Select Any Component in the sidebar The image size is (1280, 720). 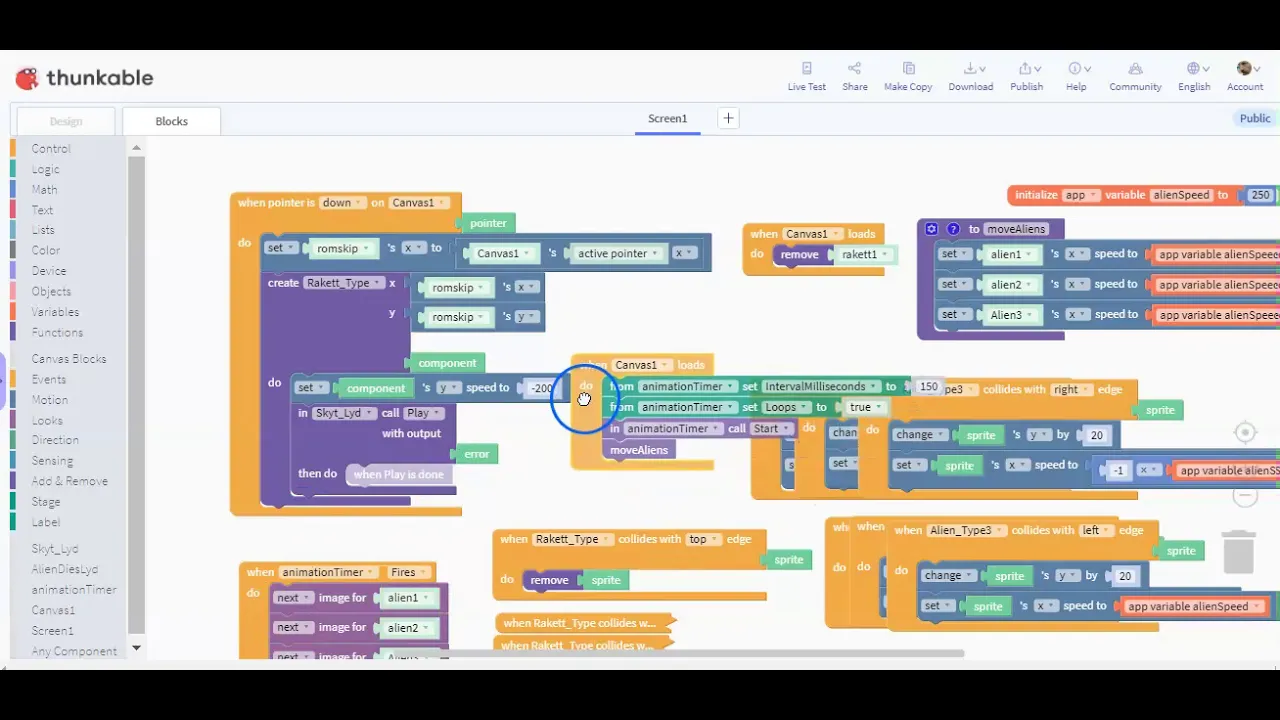click(x=74, y=651)
